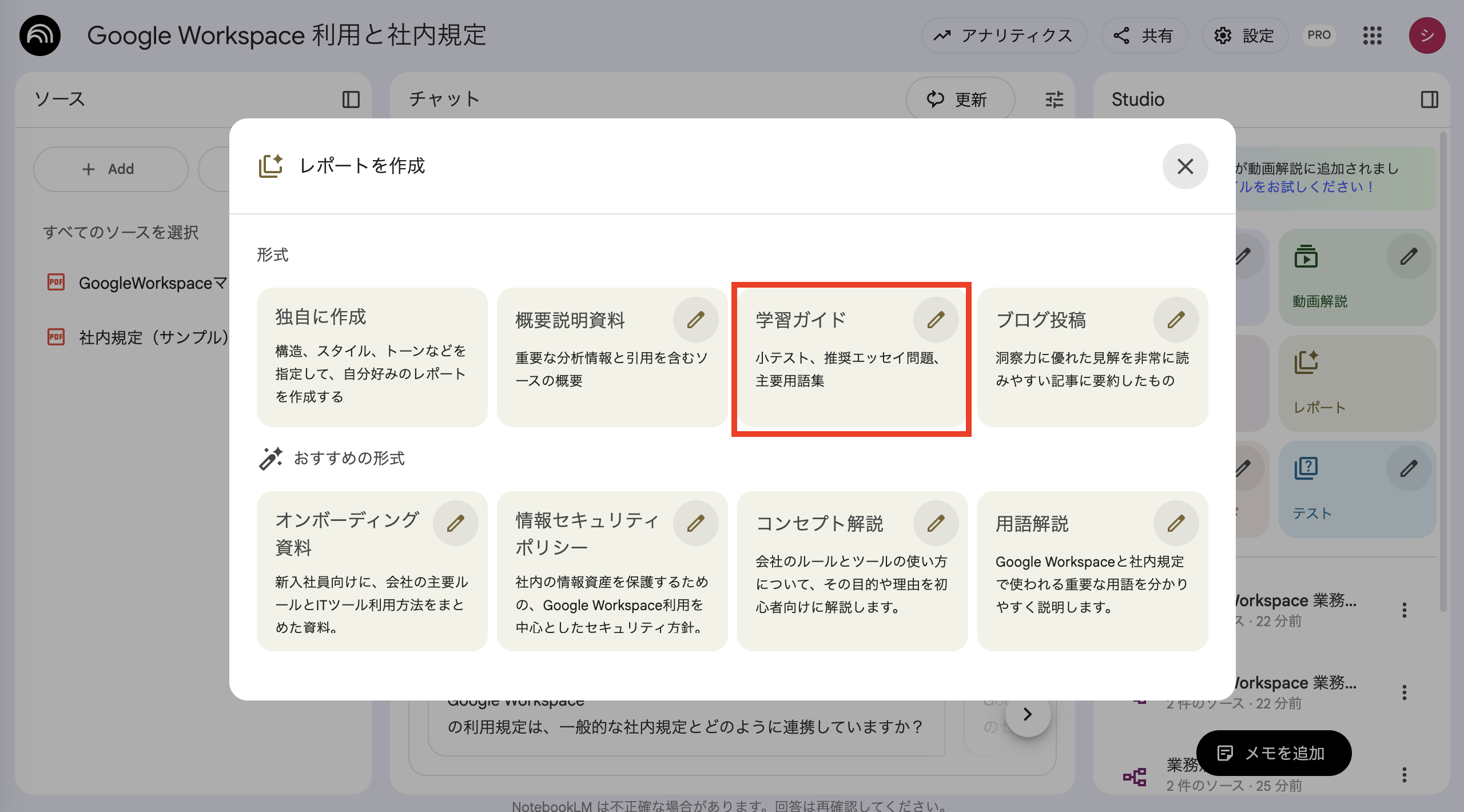Click the Add button to add a source
Image resolution: width=1464 pixels, height=812 pixels.
pos(110,169)
